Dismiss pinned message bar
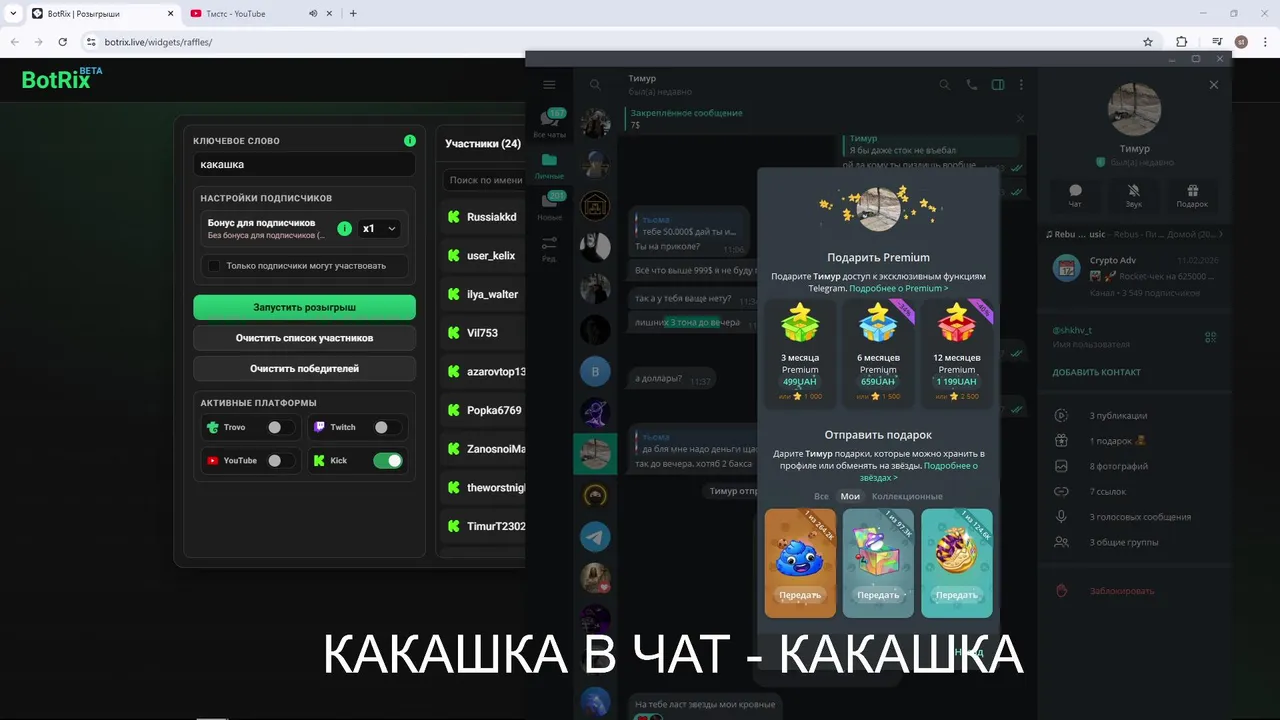The width and height of the screenshot is (1280, 720). pyautogui.click(x=1020, y=118)
